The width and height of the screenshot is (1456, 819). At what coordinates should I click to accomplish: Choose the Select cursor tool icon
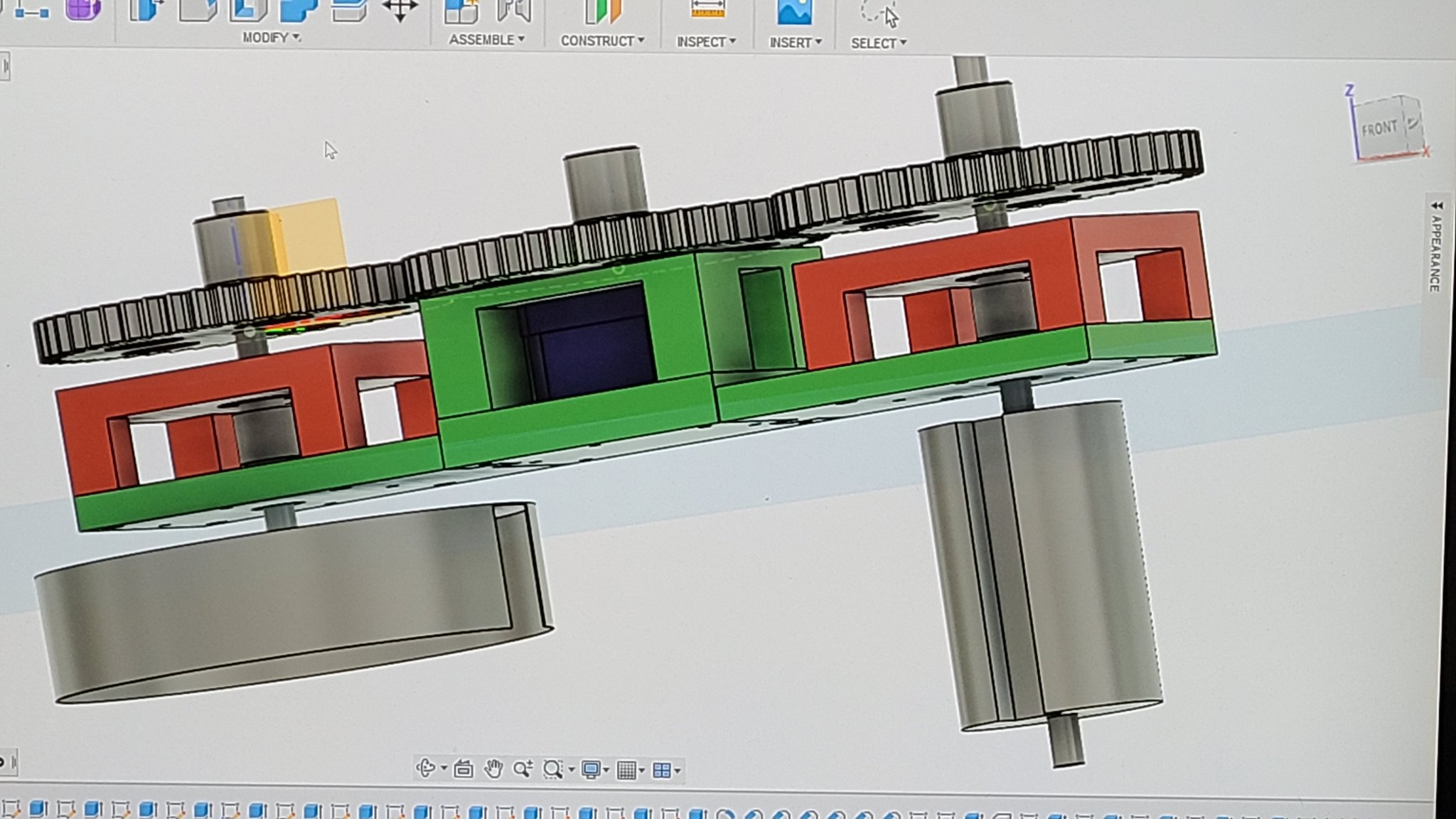(x=880, y=14)
